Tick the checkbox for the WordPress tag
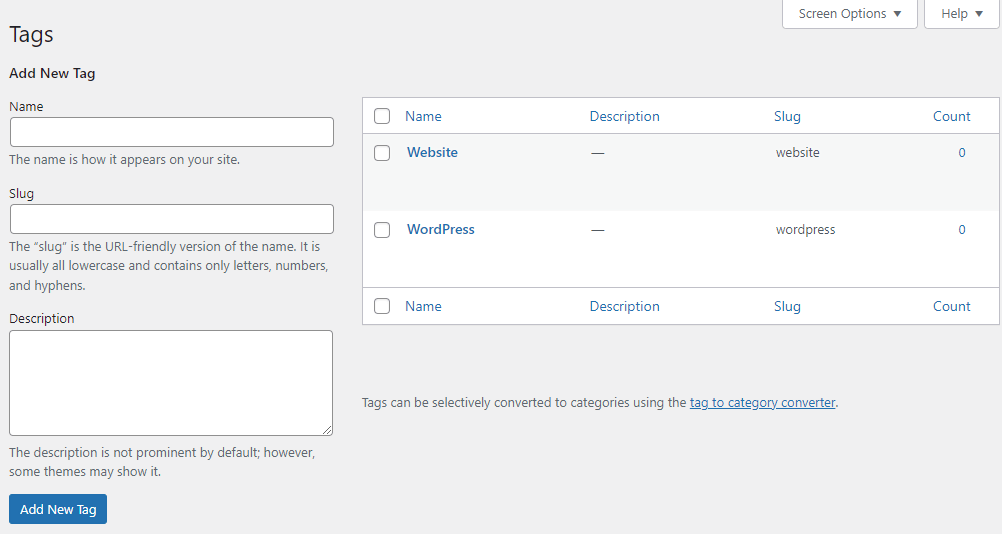Viewport: 1002px width, 534px height. [382, 230]
